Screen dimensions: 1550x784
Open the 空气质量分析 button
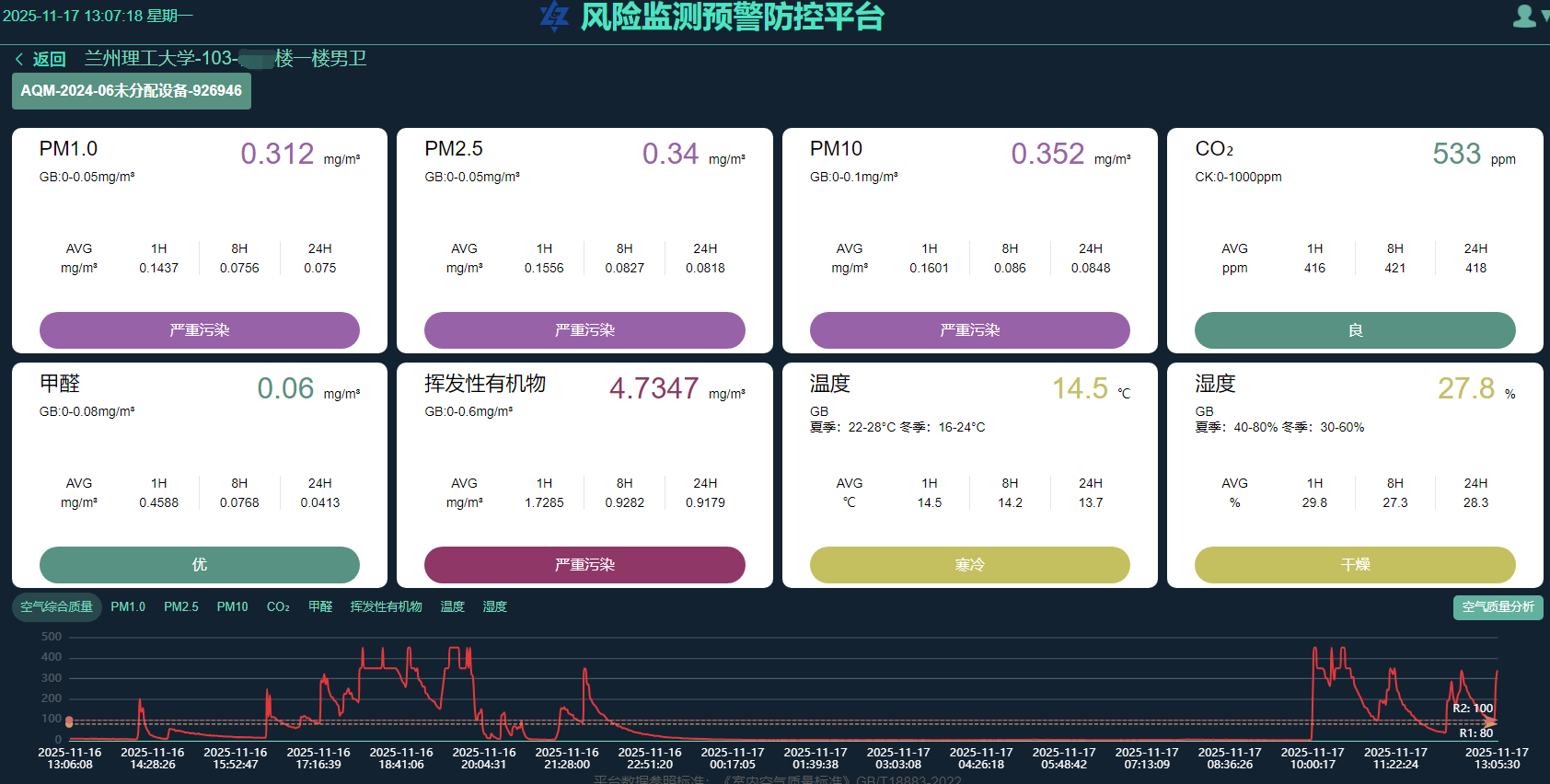pyautogui.click(x=1497, y=607)
